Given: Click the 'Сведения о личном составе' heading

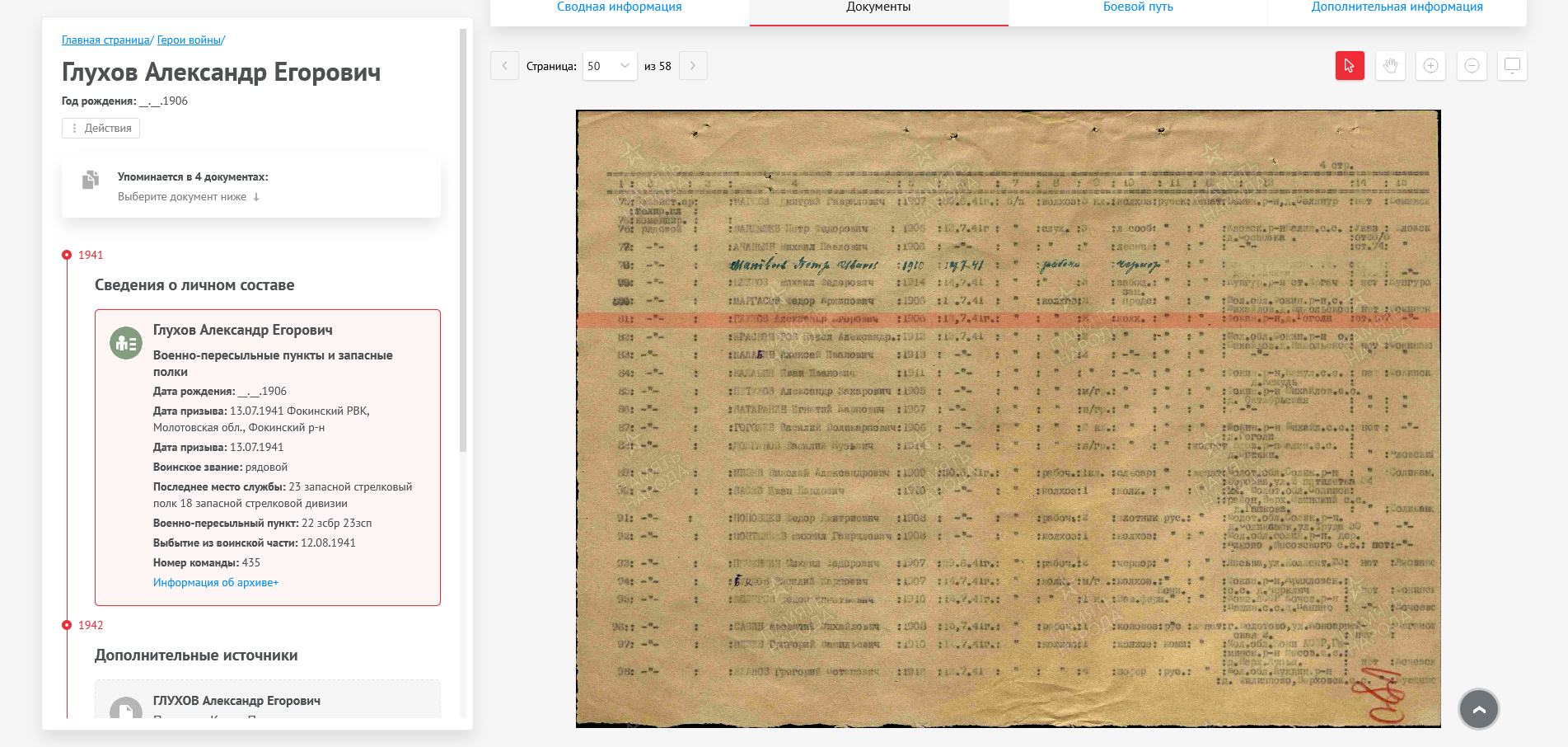Looking at the screenshot, I should (194, 285).
